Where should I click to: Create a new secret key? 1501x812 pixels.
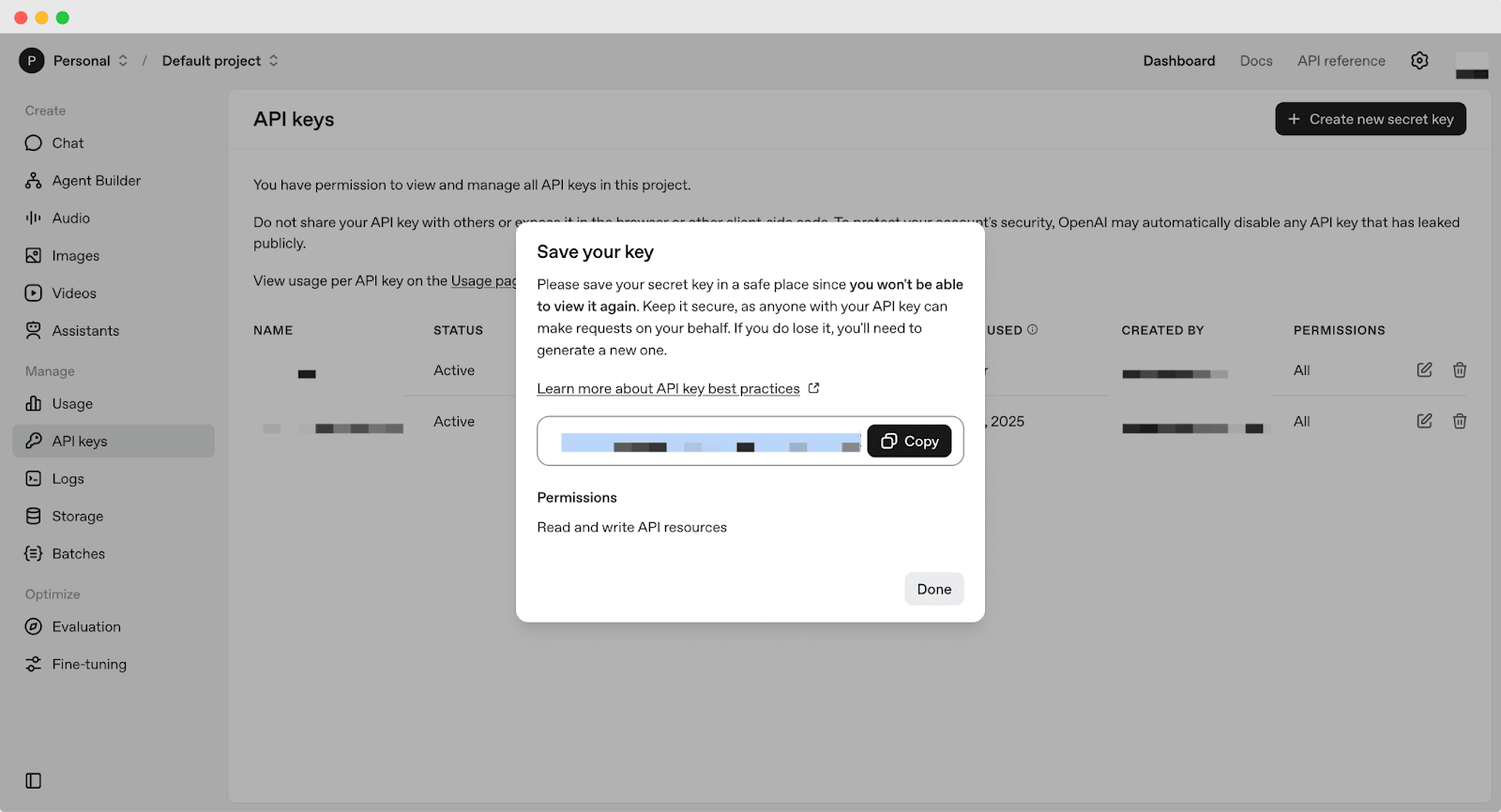(1370, 119)
